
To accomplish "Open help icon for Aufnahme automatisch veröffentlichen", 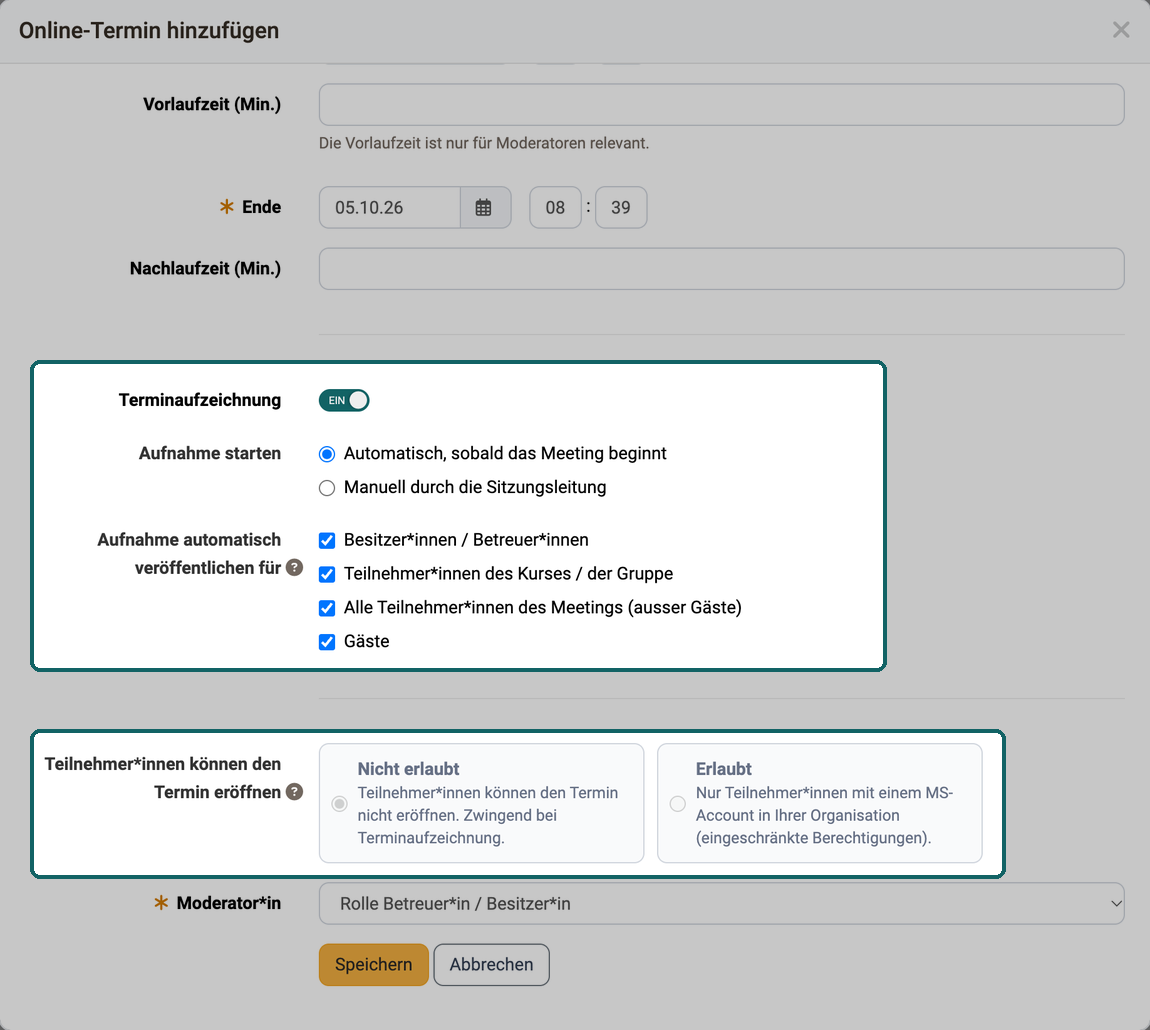I will (294, 567).
